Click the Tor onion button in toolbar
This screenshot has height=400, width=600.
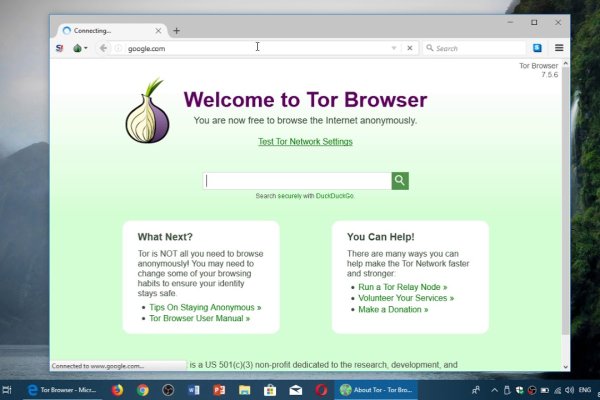click(79, 48)
